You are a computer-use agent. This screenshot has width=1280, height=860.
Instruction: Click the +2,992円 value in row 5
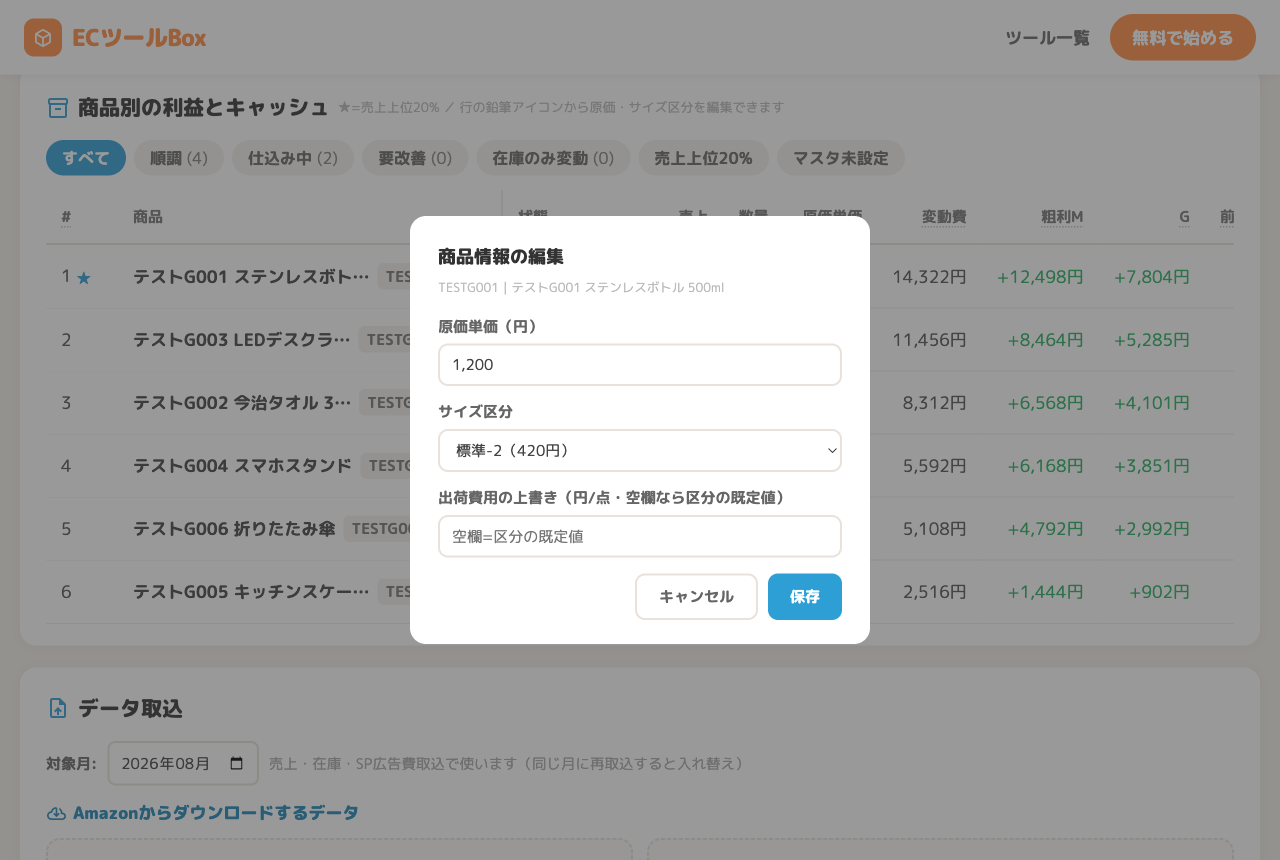[x=1152, y=529]
